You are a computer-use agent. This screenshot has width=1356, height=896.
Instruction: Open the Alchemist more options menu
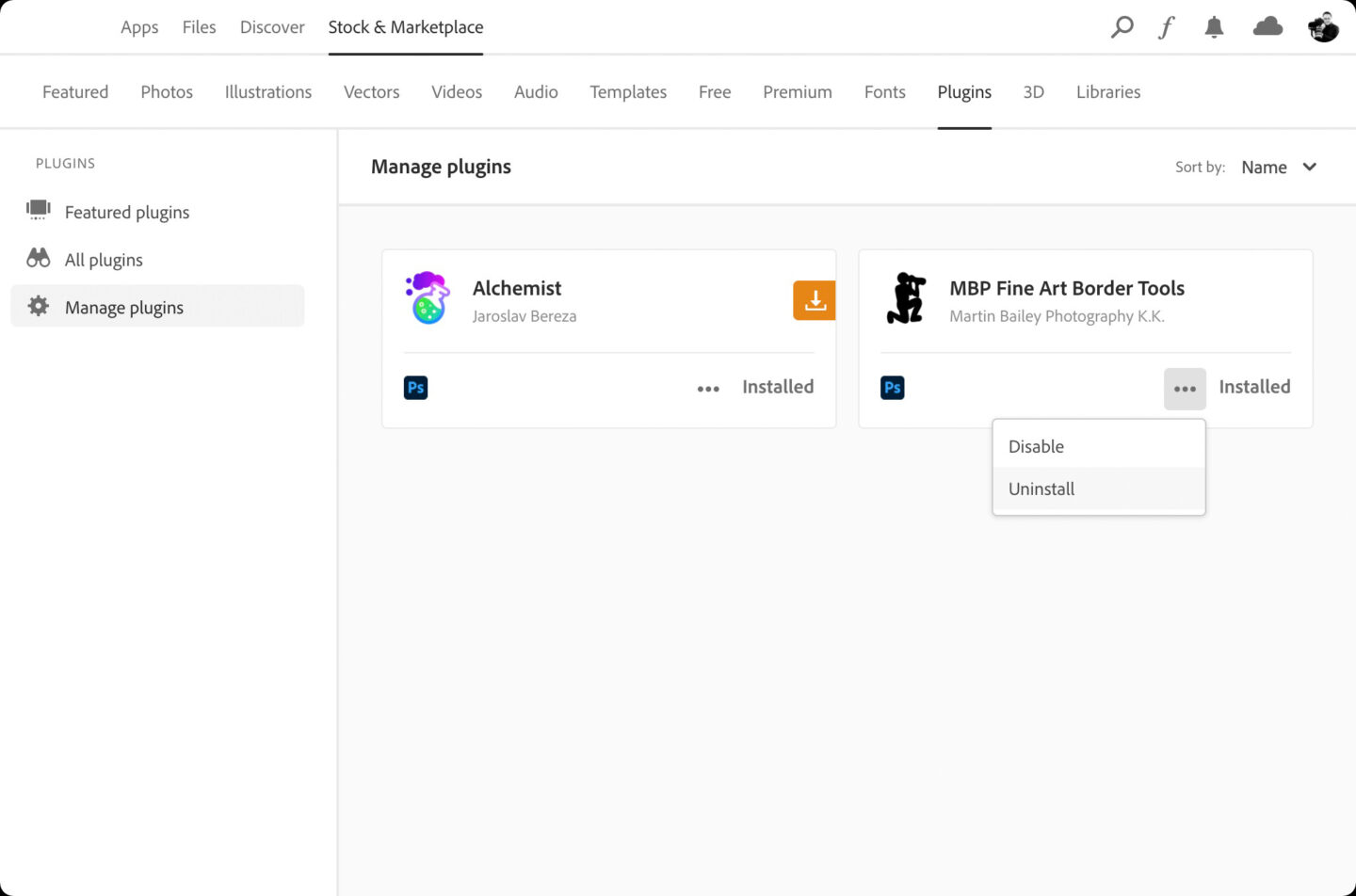pos(708,389)
